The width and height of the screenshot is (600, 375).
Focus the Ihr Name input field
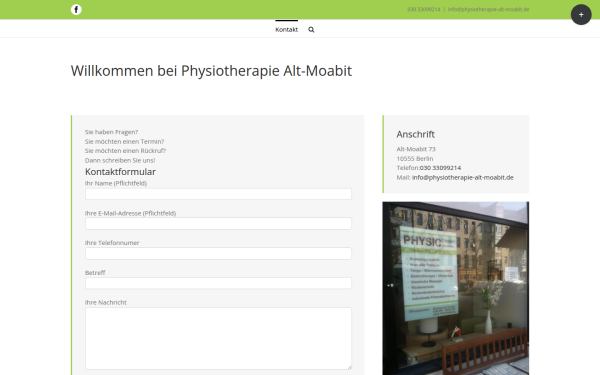tap(218, 194)
